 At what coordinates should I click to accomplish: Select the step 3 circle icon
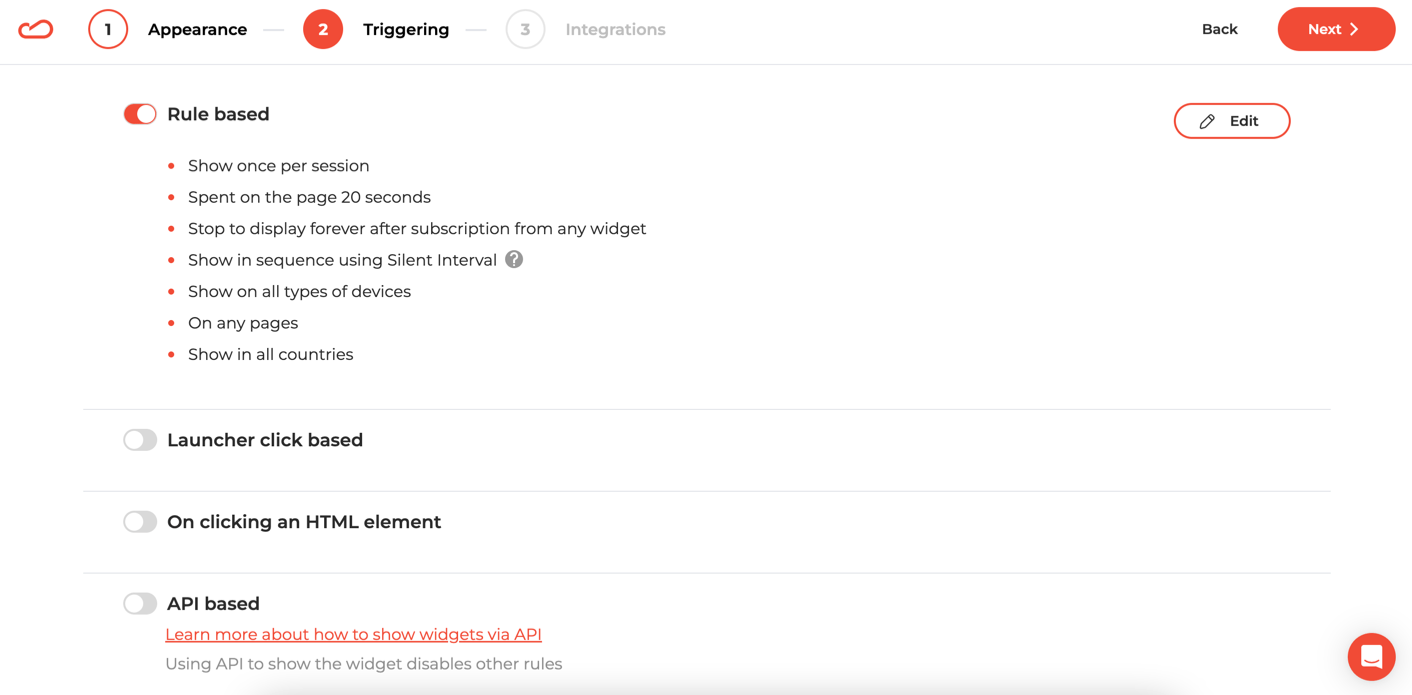(x=526, y=29)
